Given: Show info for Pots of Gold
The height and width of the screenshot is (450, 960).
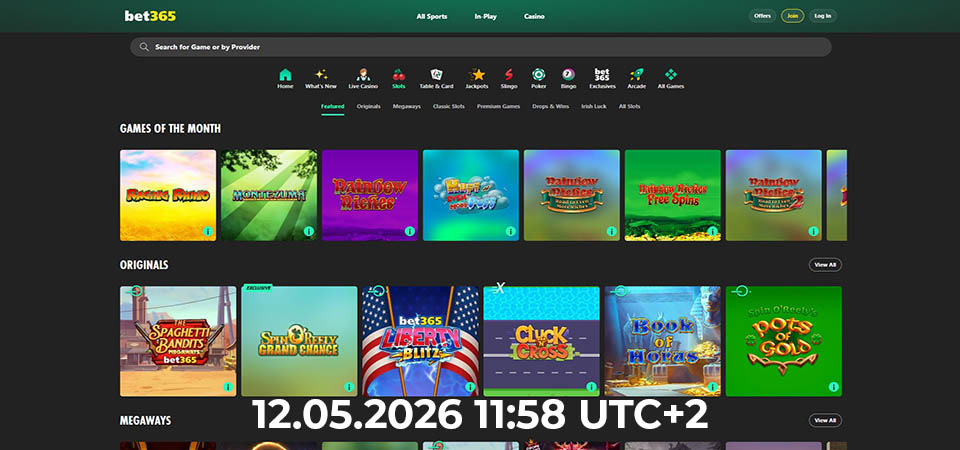Looking at the screenshot, I should point(833,387).
